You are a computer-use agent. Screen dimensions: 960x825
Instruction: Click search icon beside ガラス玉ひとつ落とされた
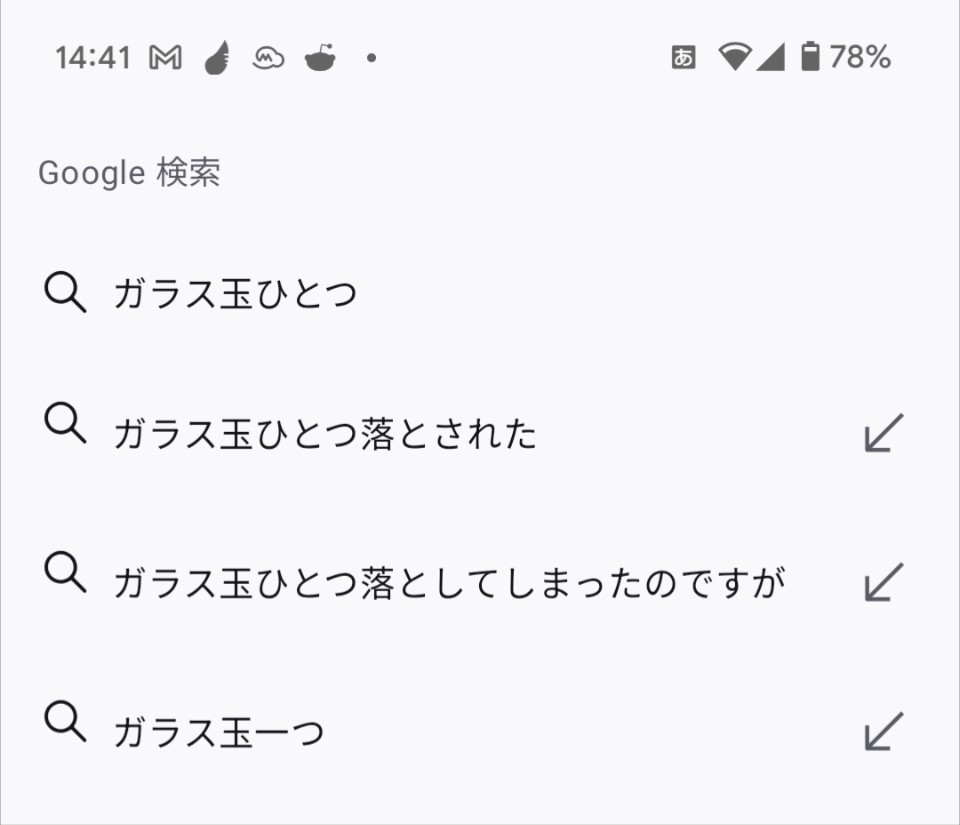point(66,423)
